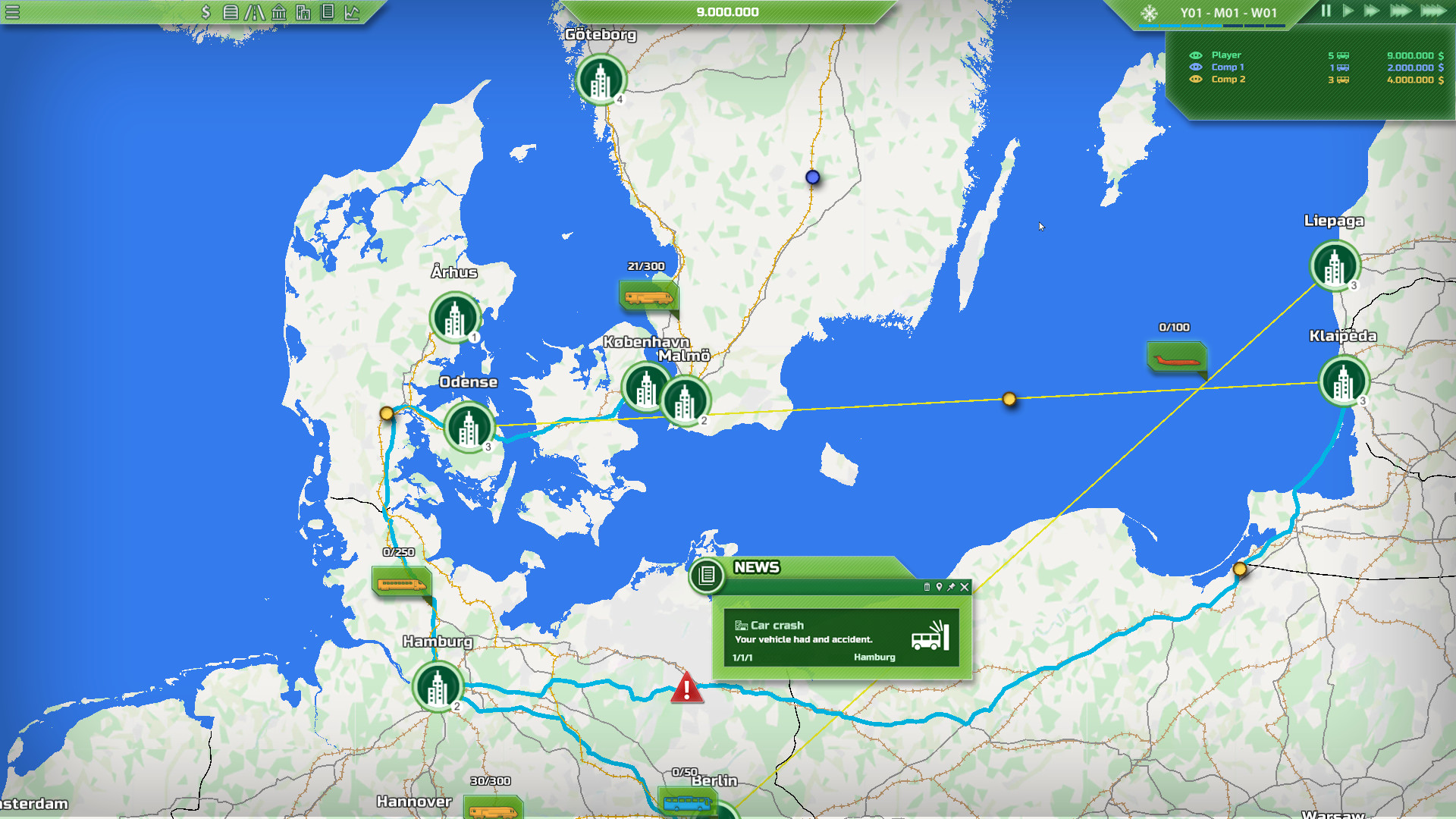Expand the Göteborg city marker
Image resolution: width=1456 pixels, height=819 pixels.
[x=601, y=78]
